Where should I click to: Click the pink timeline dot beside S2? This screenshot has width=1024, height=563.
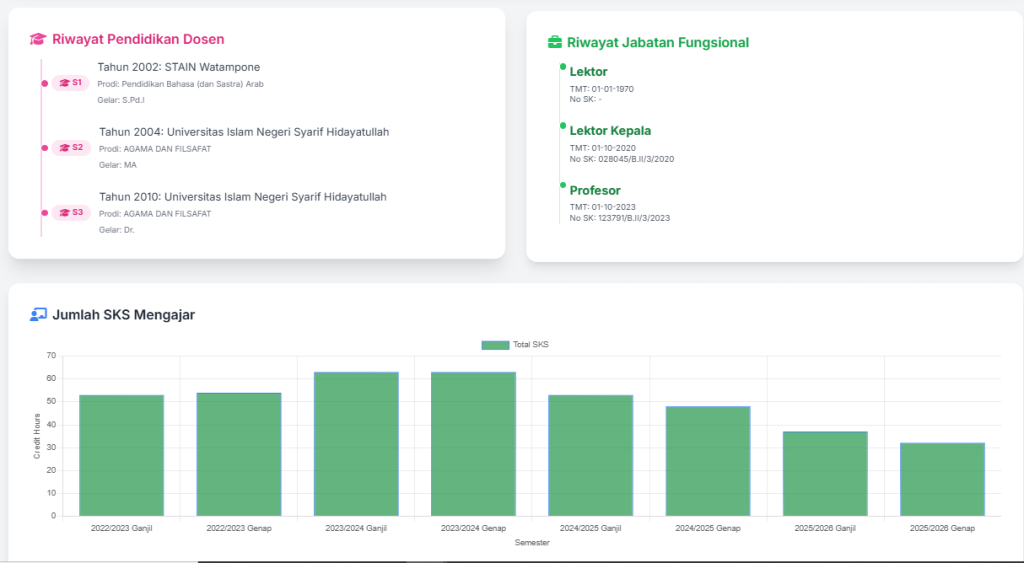(x=44, y=148)
